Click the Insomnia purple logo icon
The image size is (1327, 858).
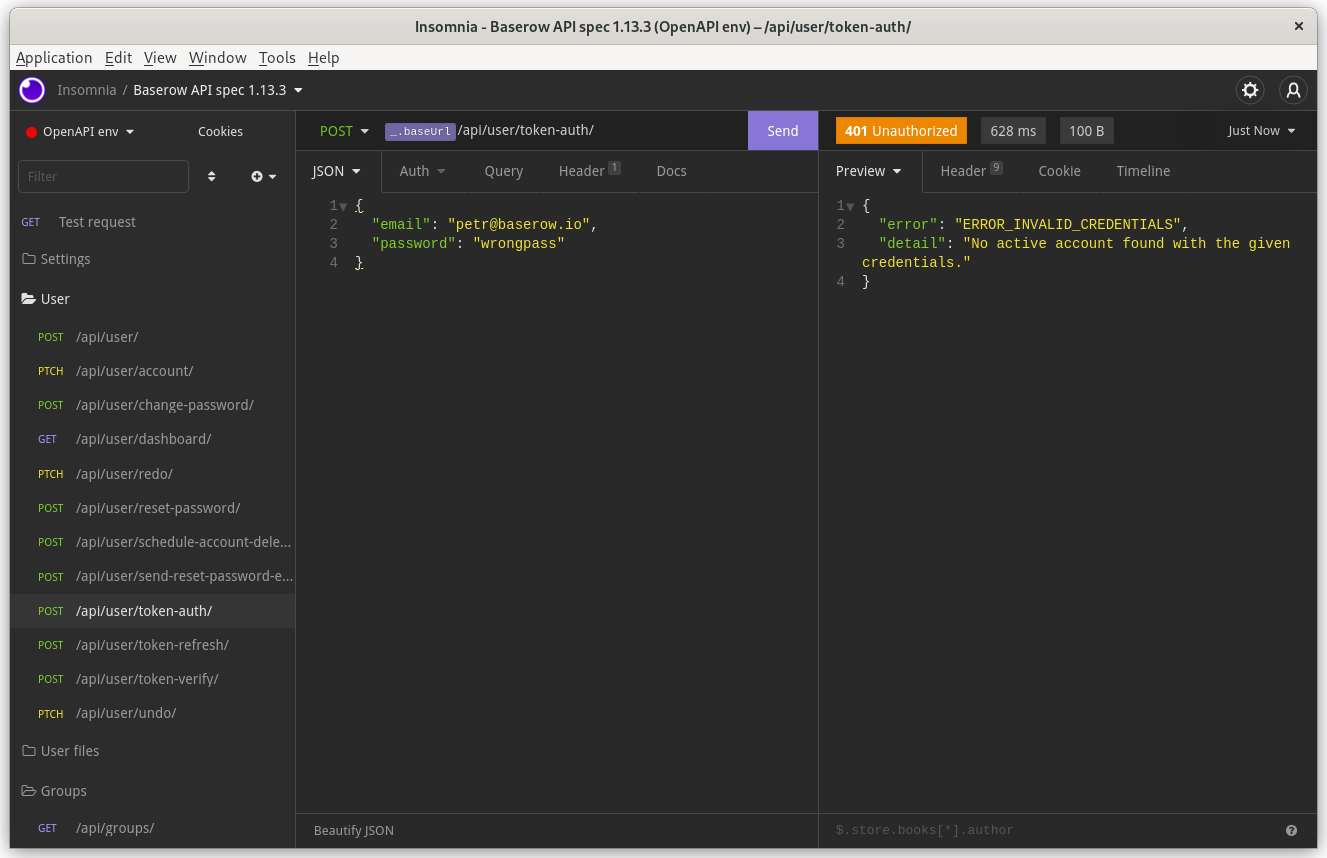tap(32, 90)
